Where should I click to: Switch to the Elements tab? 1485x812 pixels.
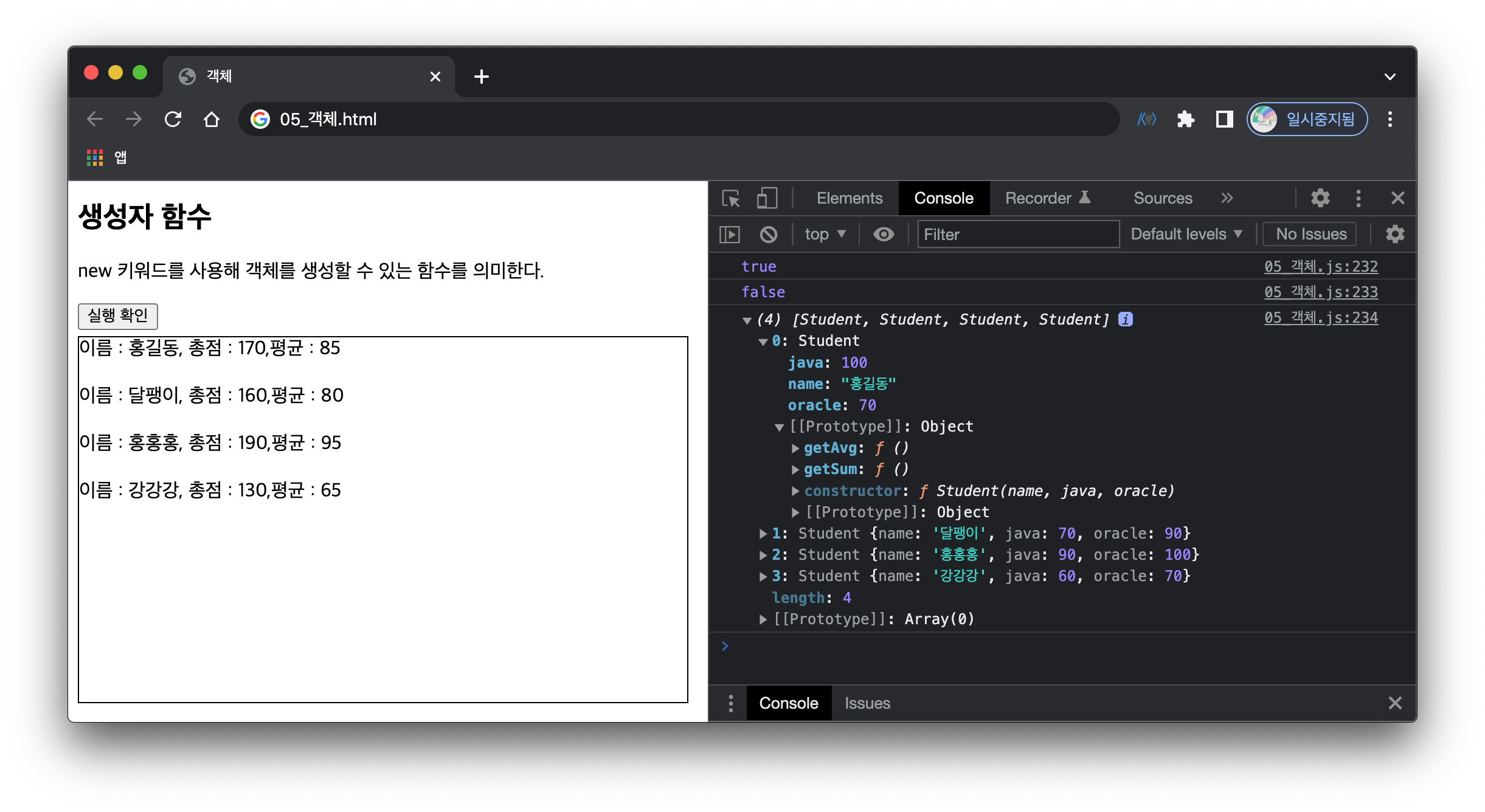(849, 198)
